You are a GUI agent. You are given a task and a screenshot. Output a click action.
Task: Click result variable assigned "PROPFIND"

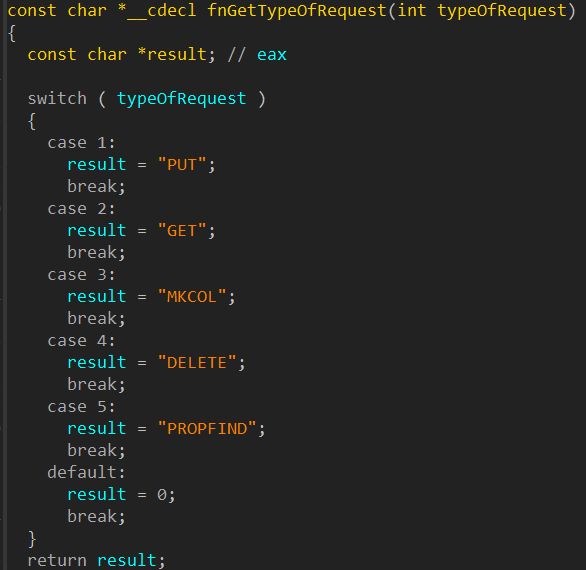pyautogui.click(x=97, y=428)
